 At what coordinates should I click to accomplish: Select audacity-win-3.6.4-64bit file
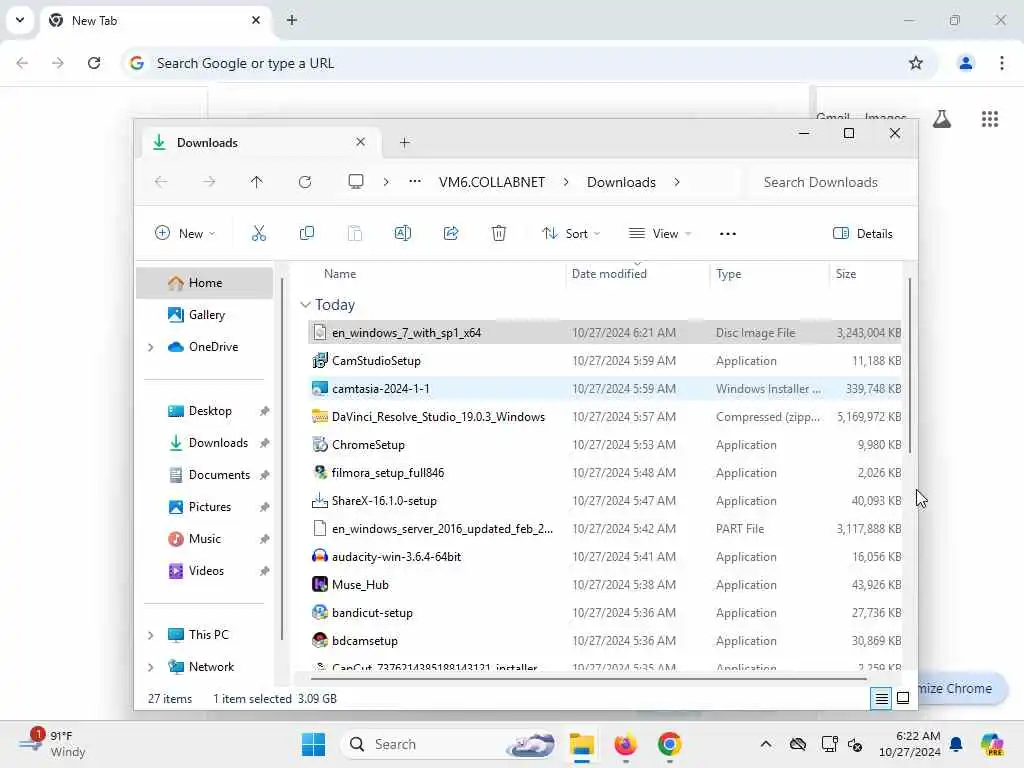point(605,557)
